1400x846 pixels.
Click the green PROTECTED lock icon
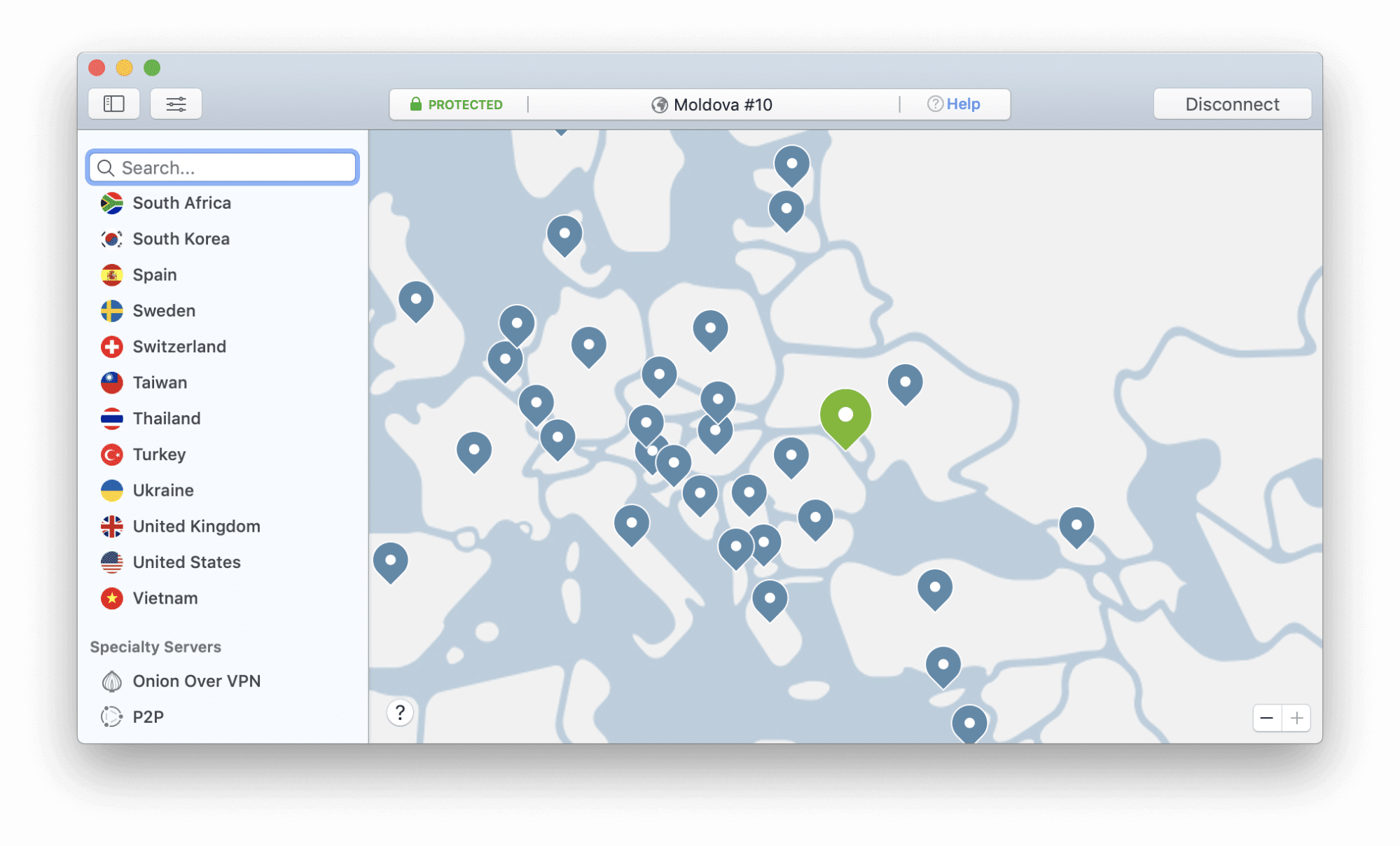coord(415,104)
